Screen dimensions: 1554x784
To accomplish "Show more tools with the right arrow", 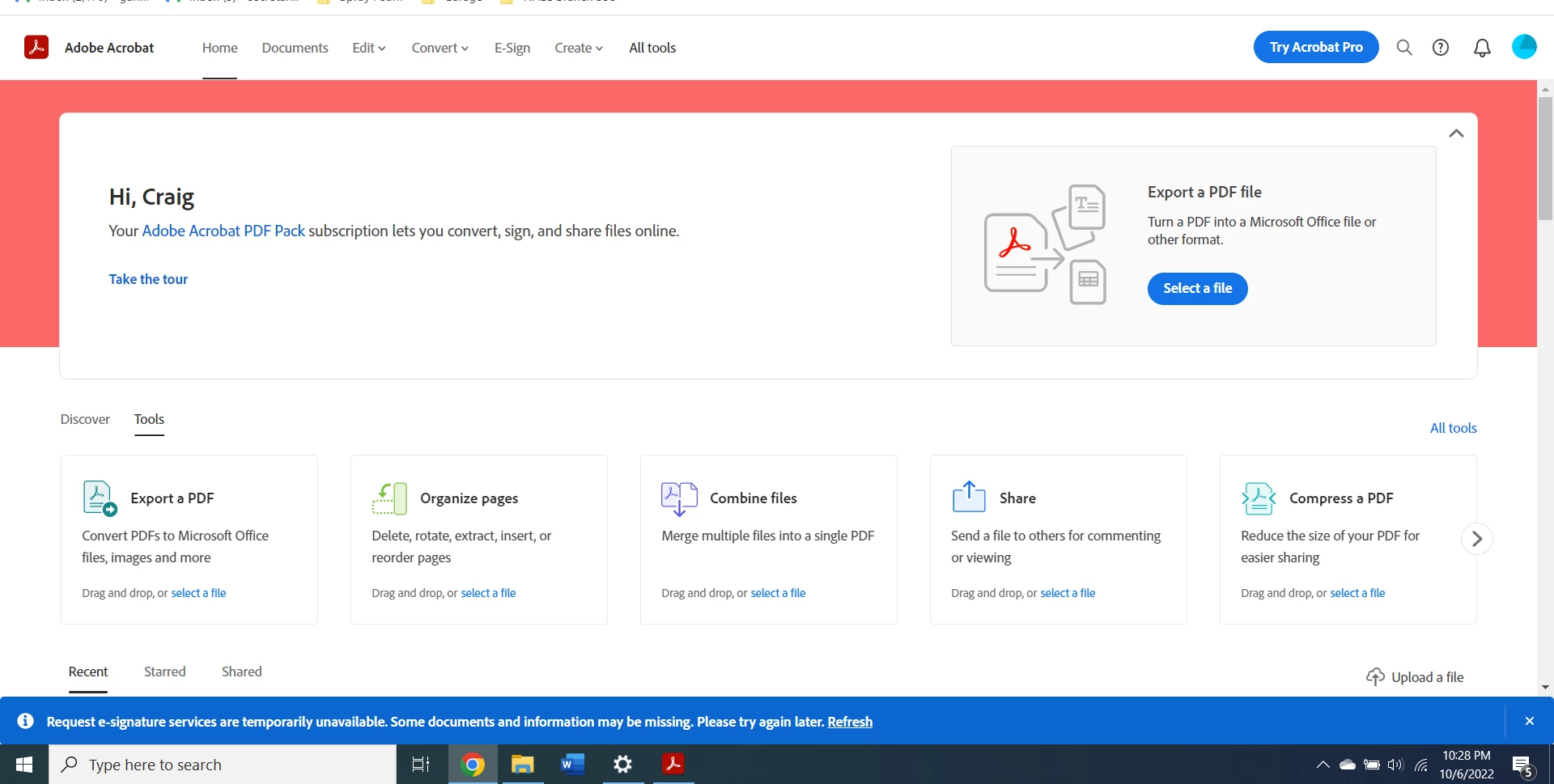I will [1477, 539].
